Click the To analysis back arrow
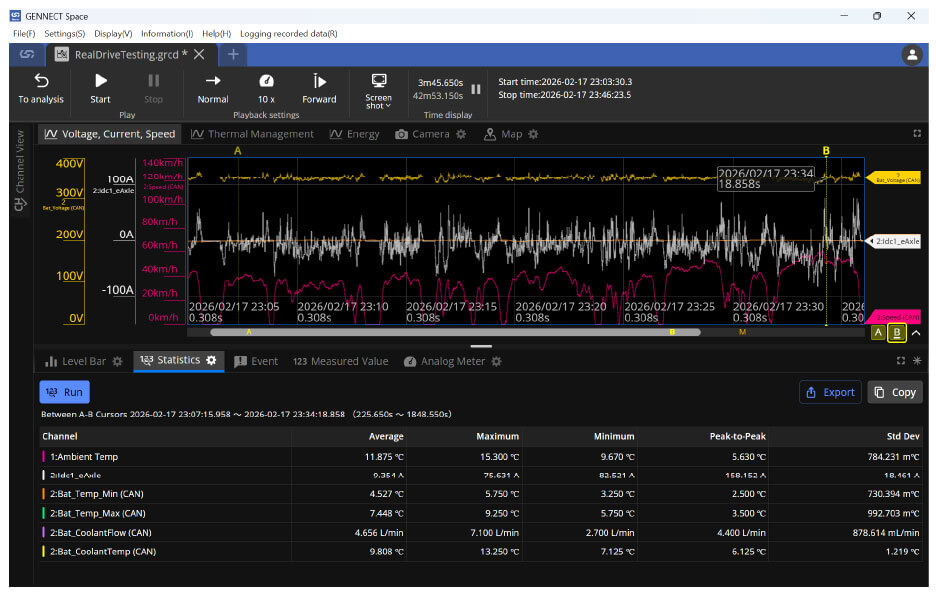 click(41, 88)
